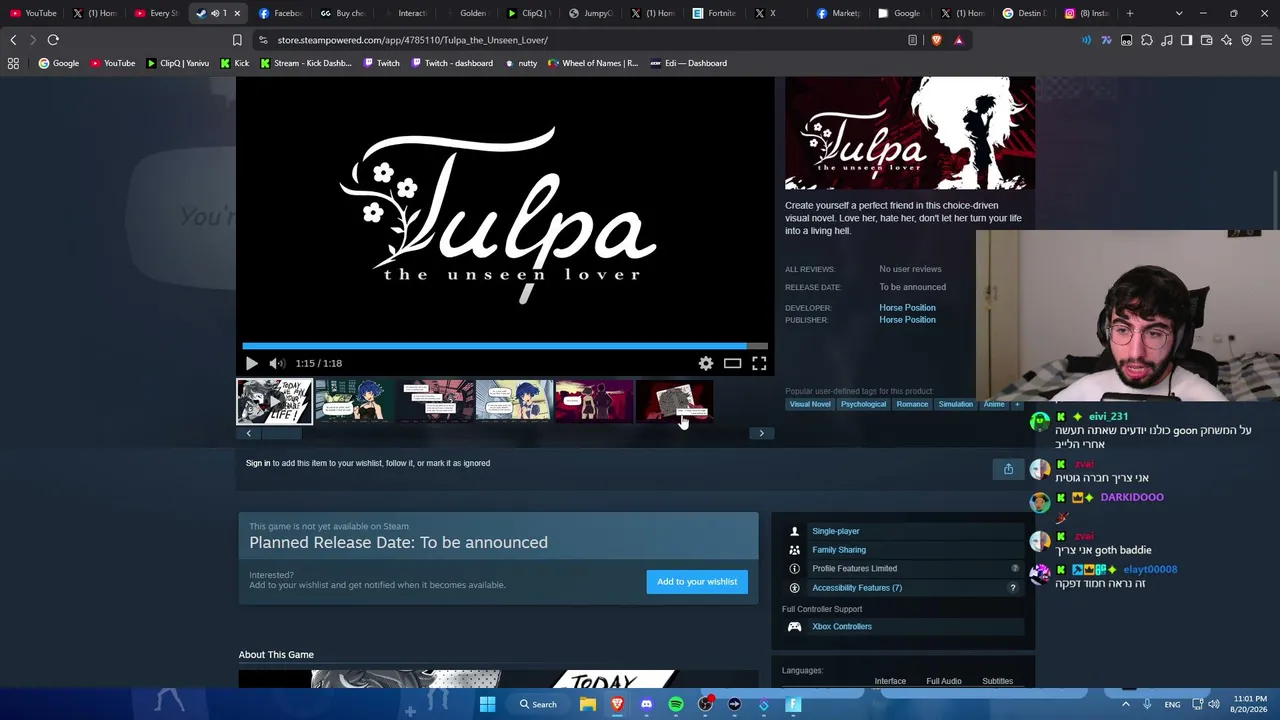Open the Romance tag
1280x720 pixels.
912,404
